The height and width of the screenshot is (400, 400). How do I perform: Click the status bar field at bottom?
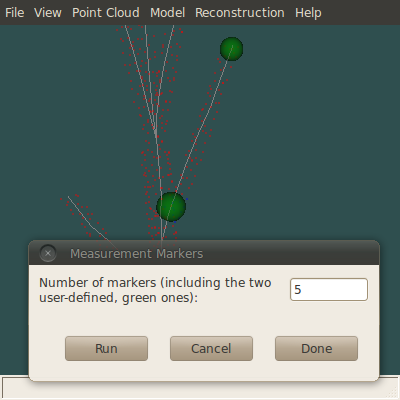point(200,388)
